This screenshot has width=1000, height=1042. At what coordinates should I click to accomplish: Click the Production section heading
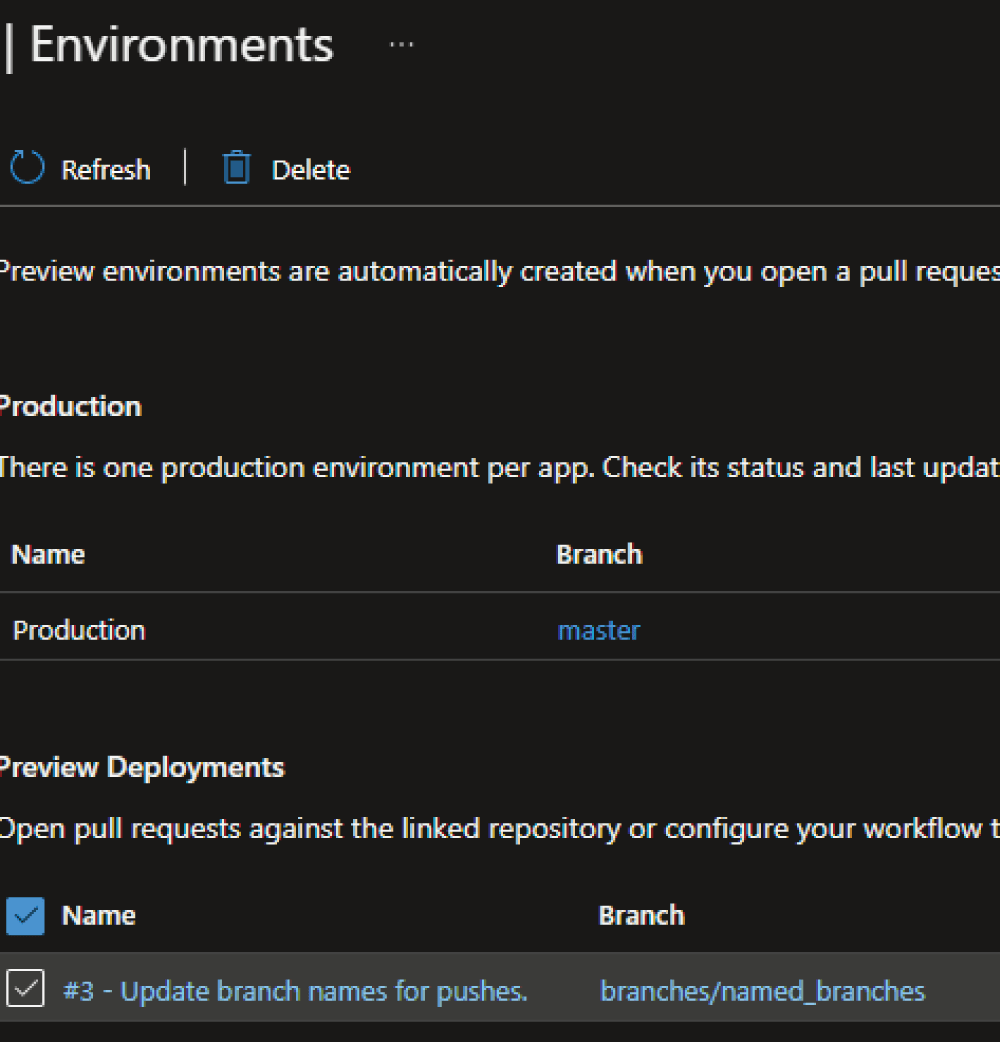[70, 406]
